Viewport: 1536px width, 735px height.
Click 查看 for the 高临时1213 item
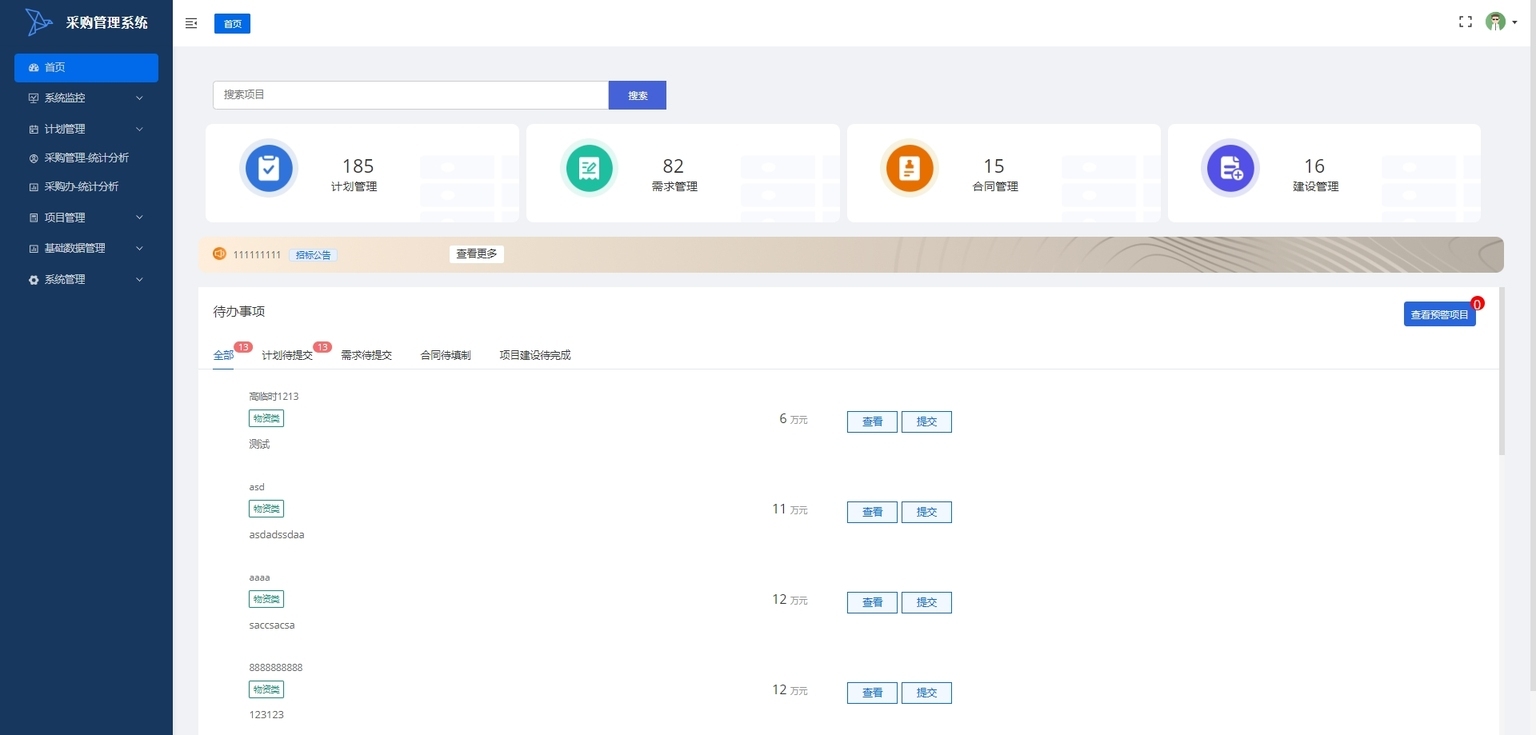[872, 422]
